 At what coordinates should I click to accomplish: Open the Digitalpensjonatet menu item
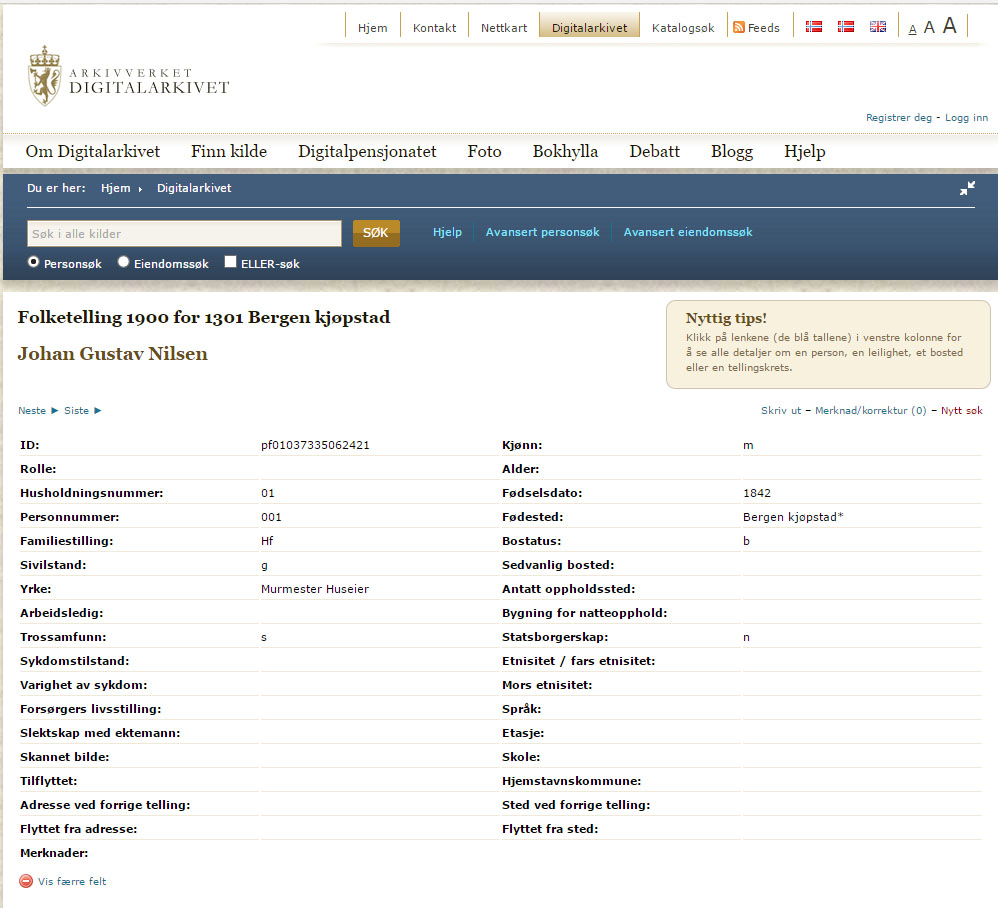pyautogui.click(x=367, y=152)
